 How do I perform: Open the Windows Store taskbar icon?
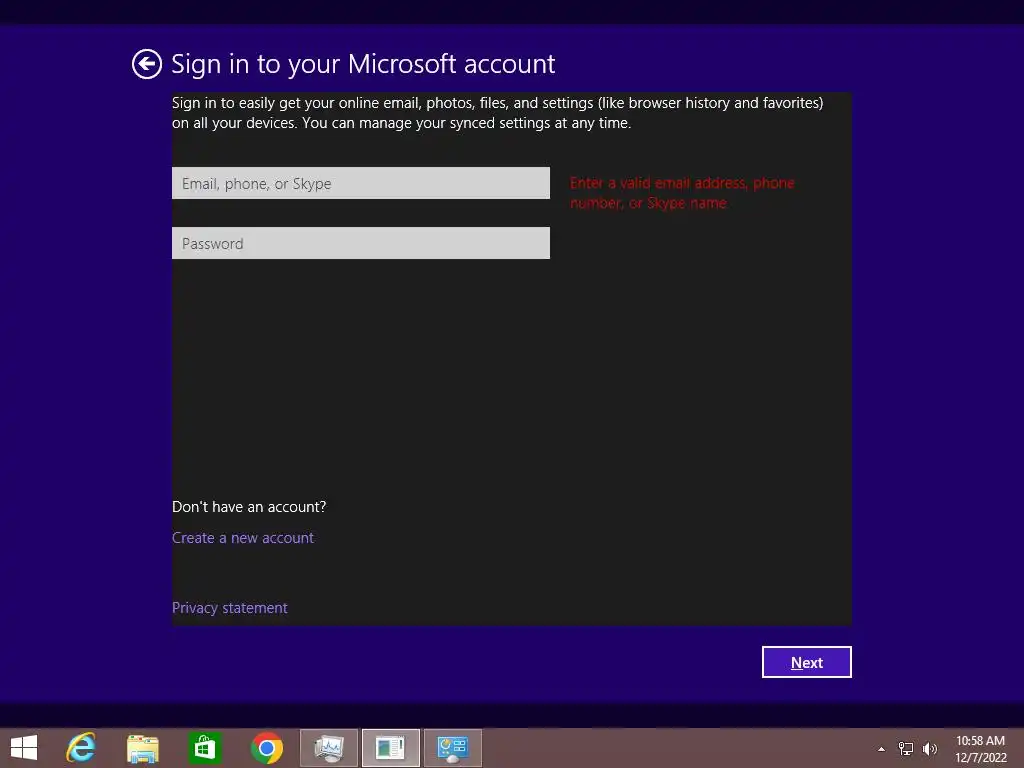204,748
